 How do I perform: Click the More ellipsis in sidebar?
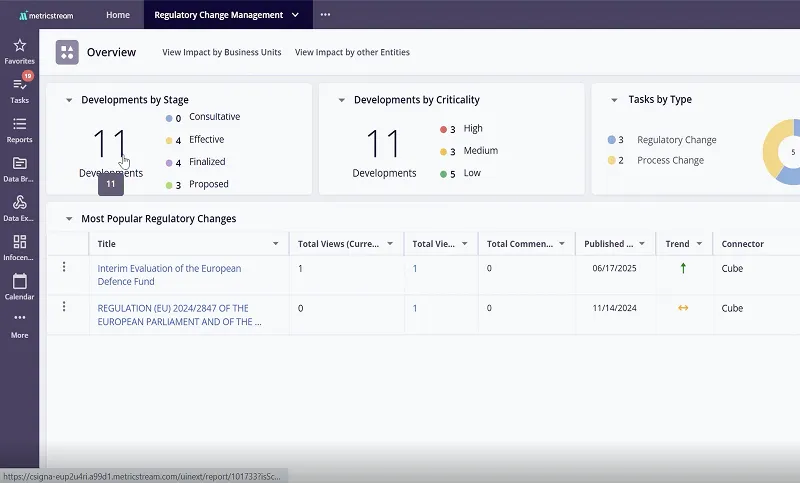click(x=19, y=319)
